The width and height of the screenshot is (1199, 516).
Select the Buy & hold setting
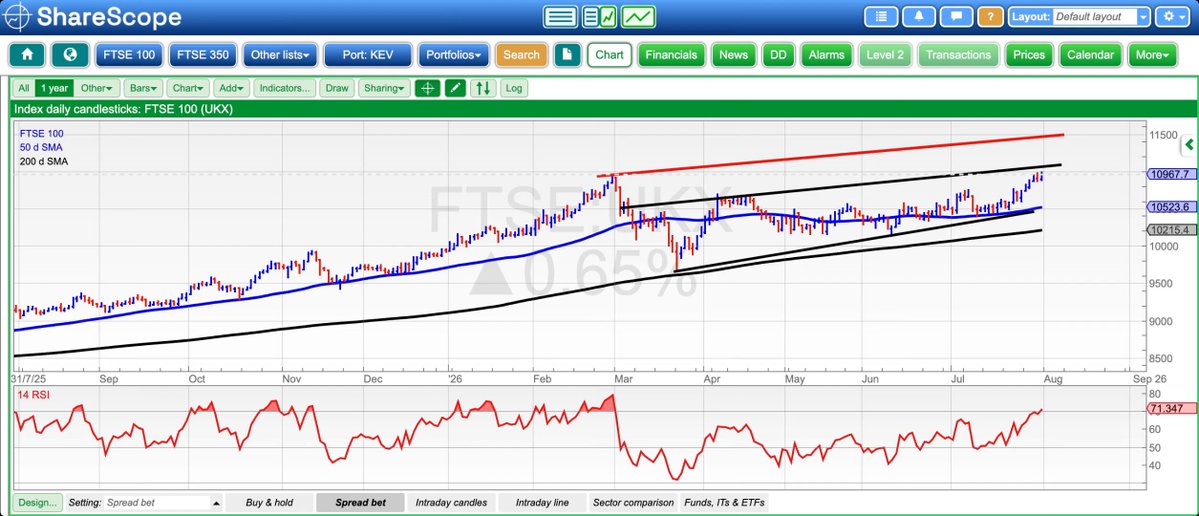point(269,502)
